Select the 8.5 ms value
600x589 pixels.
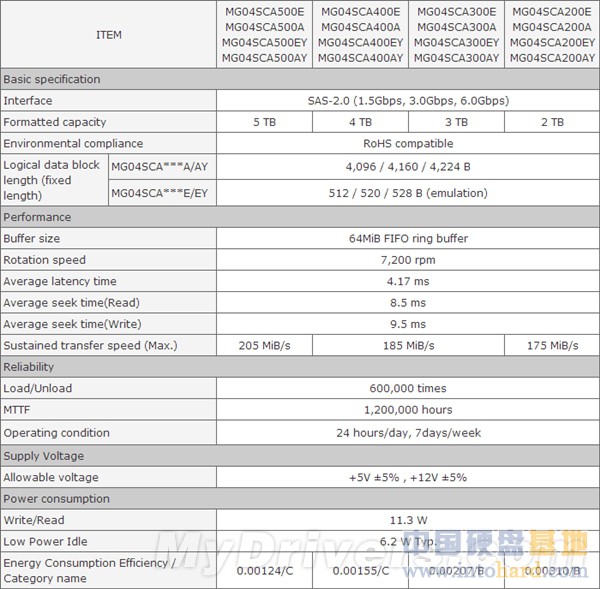(x=408, y=303)
